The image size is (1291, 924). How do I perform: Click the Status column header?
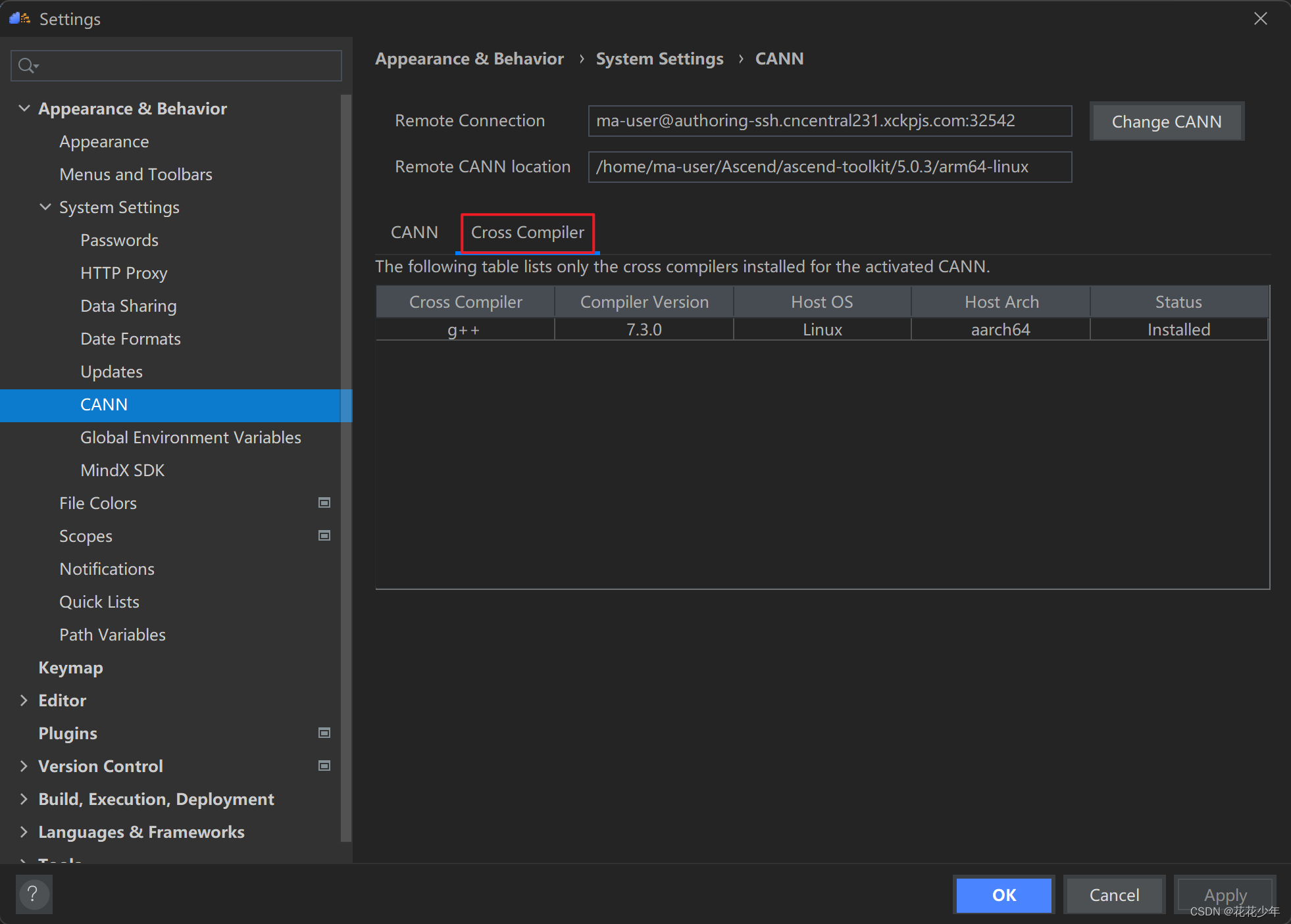pyautogui.click(x=1178, y=302)
